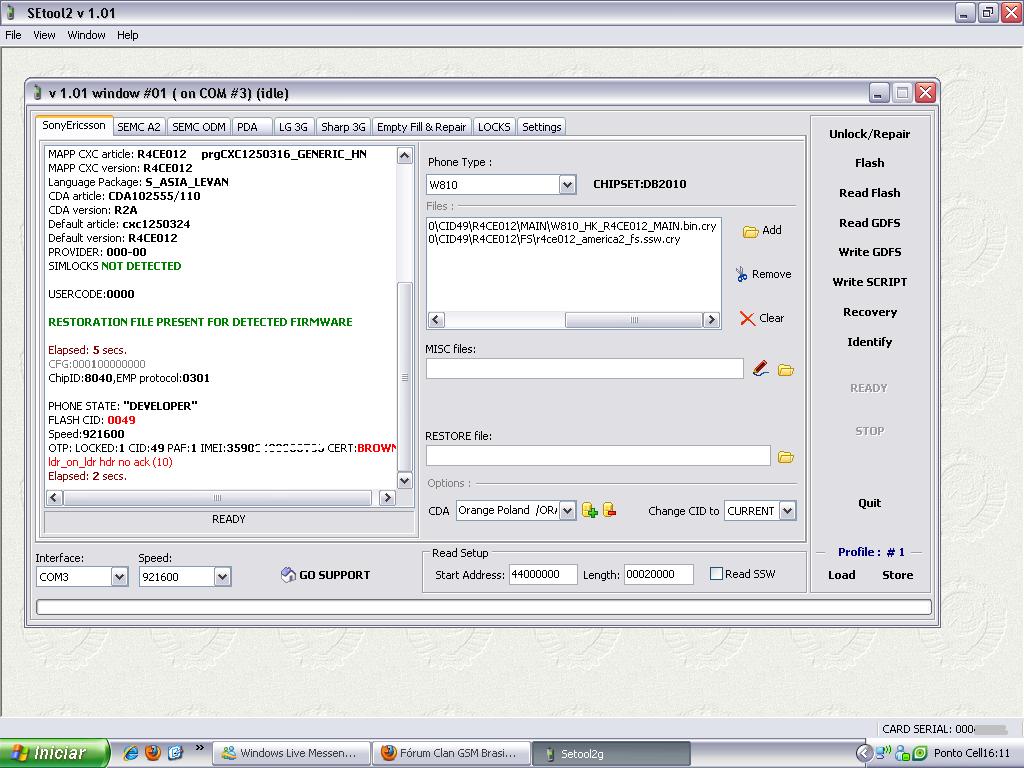Image resolution: width=1024 pixels, height=768 pixels.
Task: Switch to Windows Live Messenger taskbar item
Action: point(291,753)
